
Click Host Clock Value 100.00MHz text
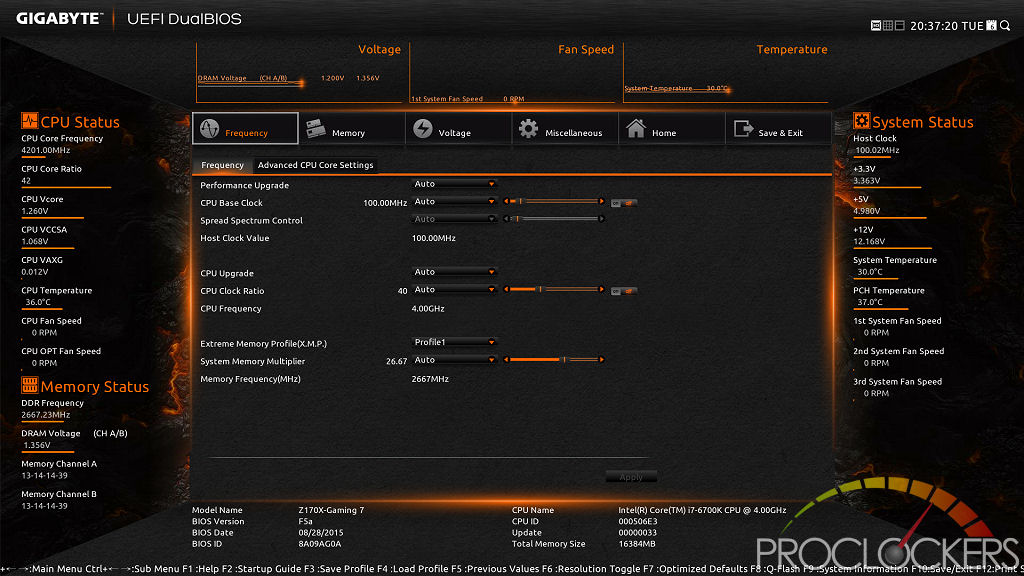point(434,238)
